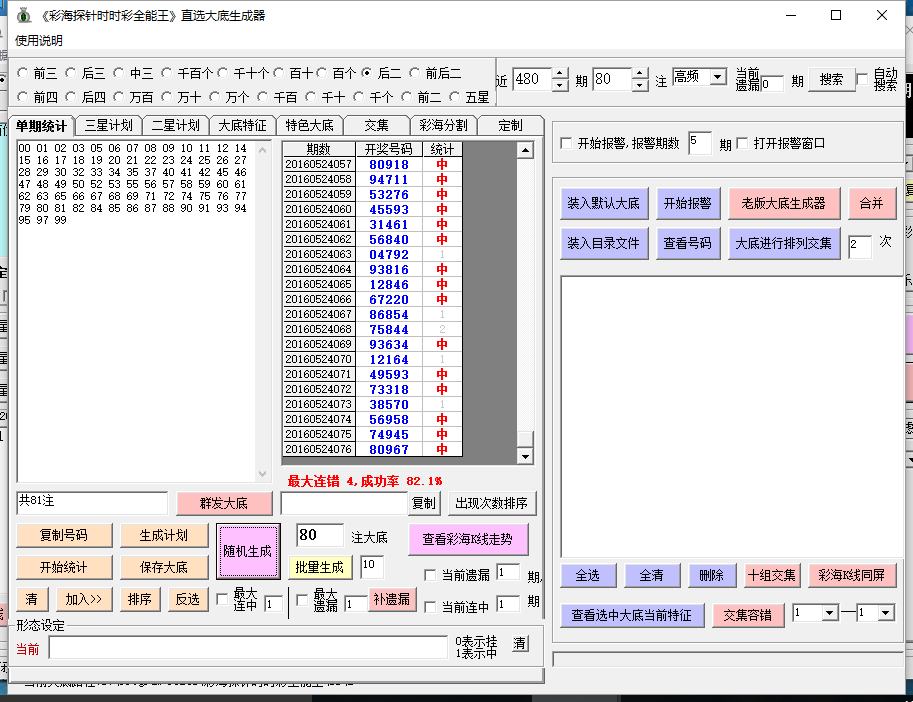Click the 形态设定 当前 input field
The image size is (913, 702).
(247, 648)
